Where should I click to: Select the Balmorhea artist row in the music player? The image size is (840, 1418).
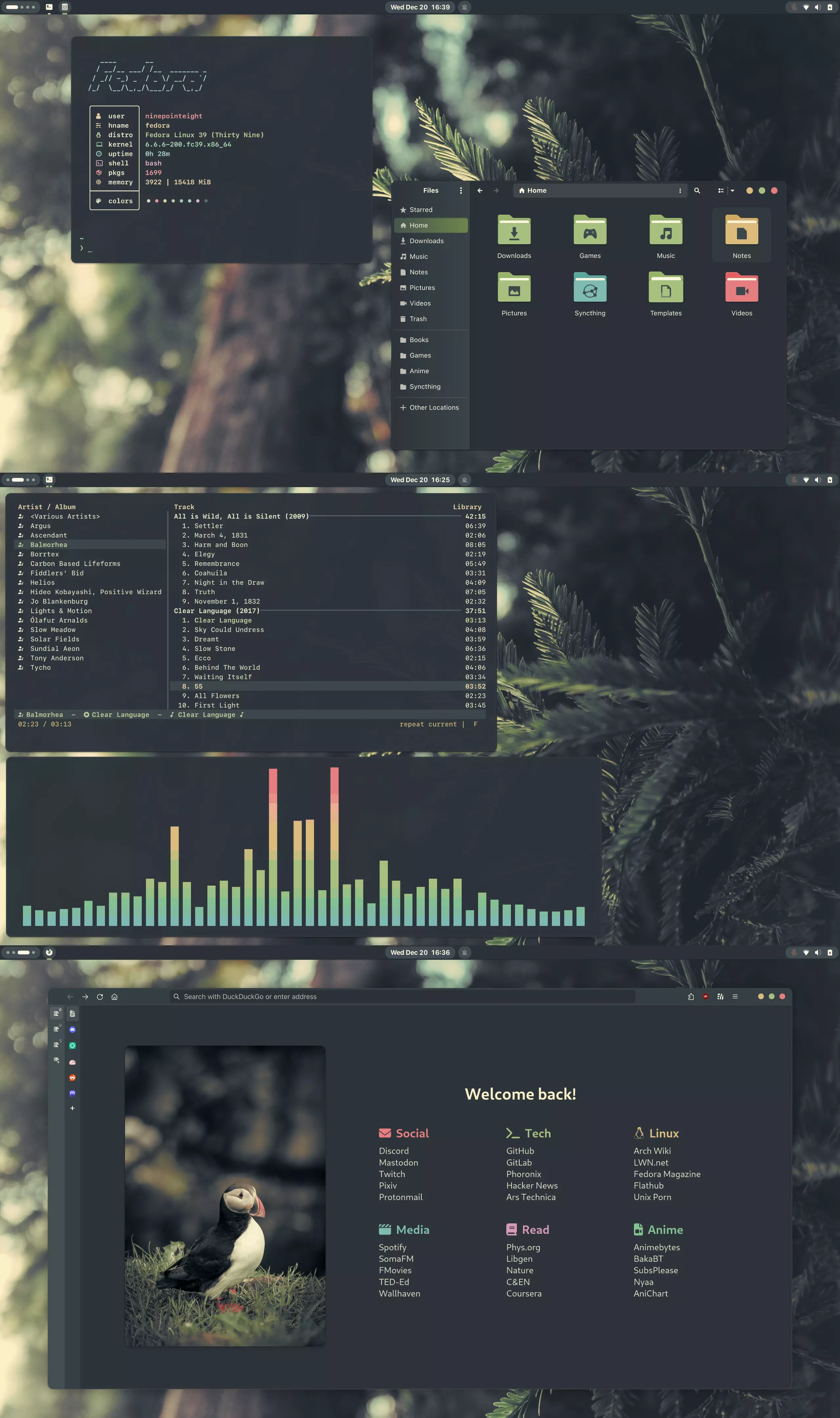click(x=90, y=545)
